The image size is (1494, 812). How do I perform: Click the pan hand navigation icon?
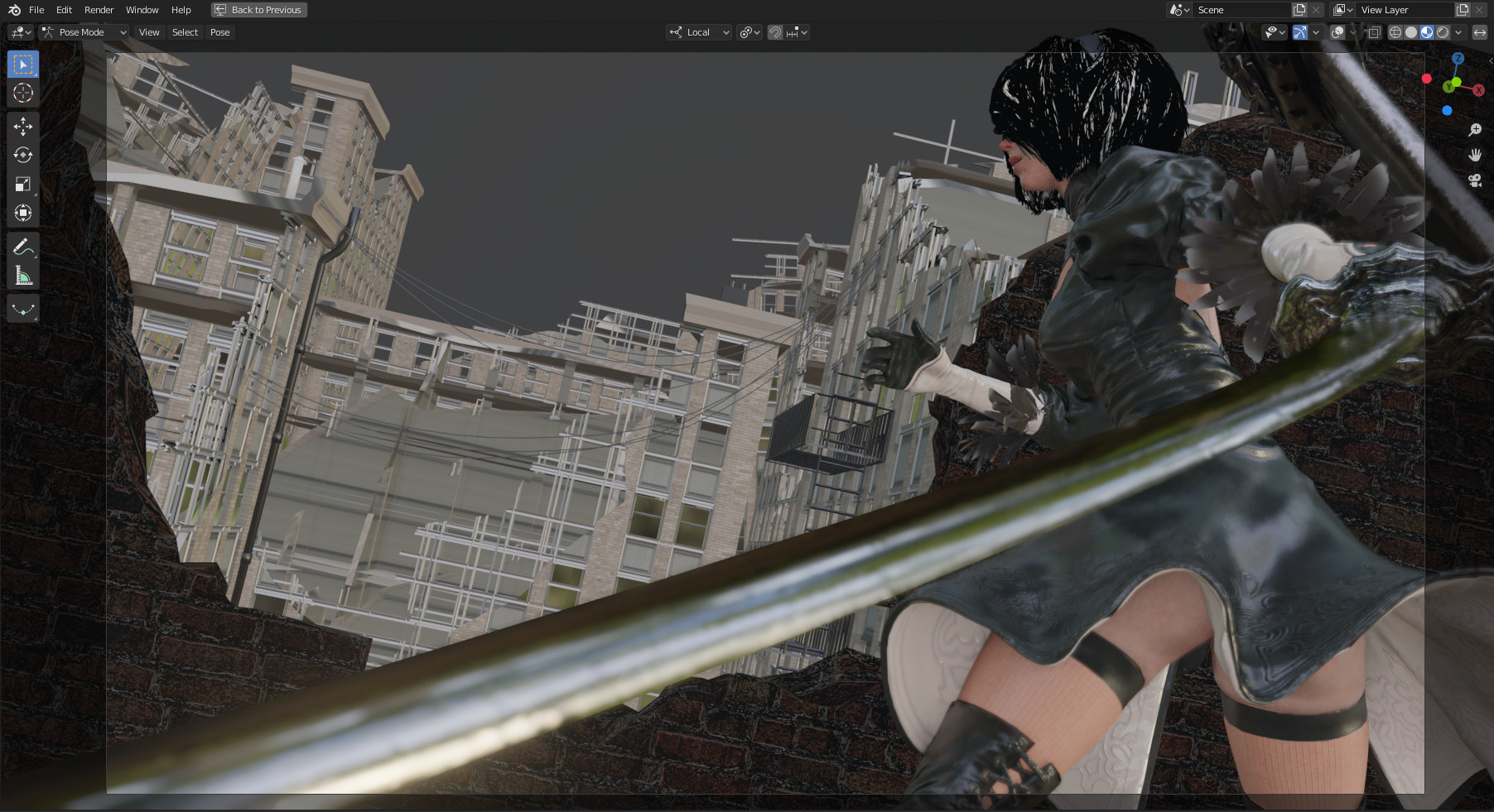[1475, 156]
